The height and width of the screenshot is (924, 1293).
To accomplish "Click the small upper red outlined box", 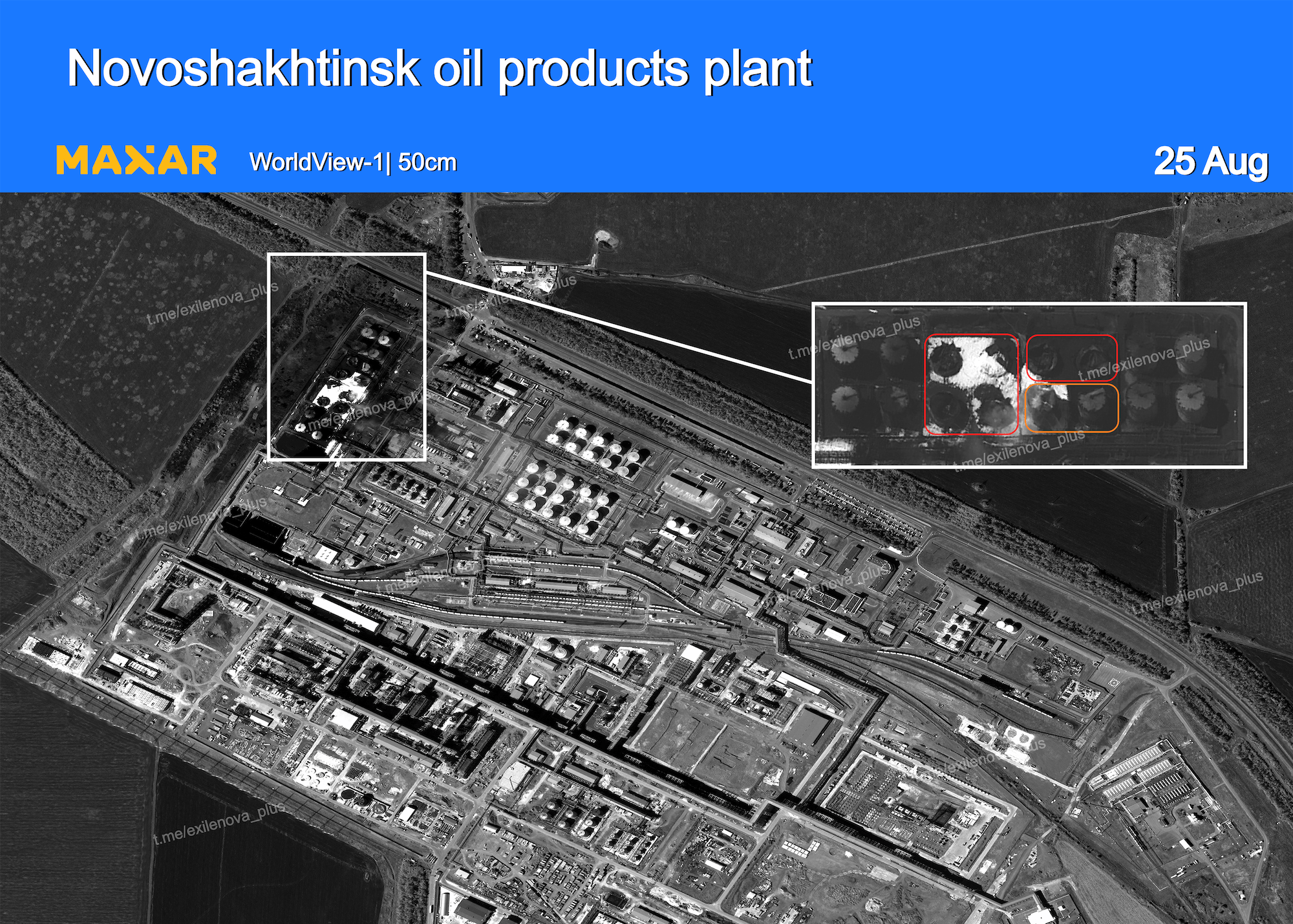I will (x=1071, y=358).
